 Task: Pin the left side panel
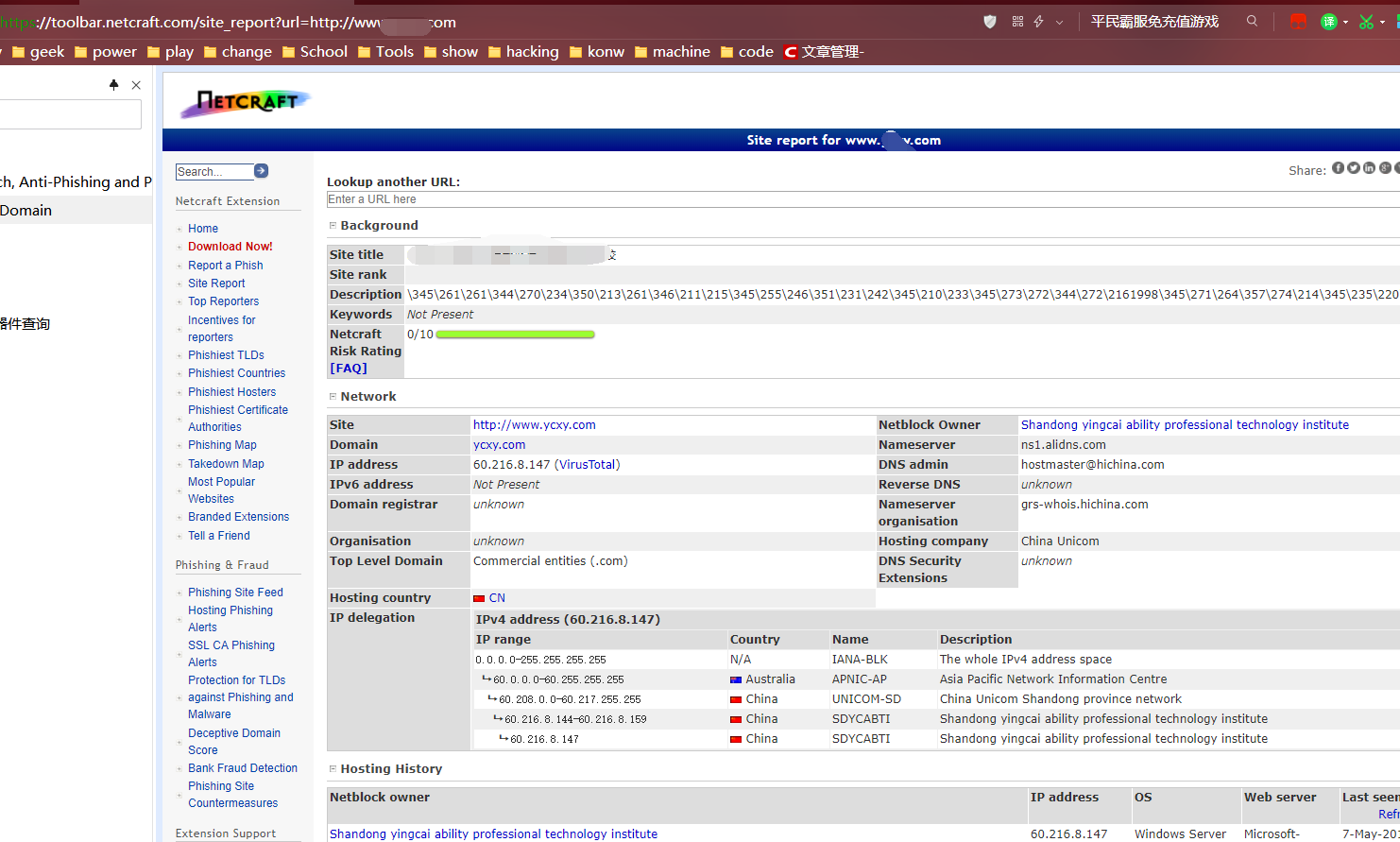114,85
